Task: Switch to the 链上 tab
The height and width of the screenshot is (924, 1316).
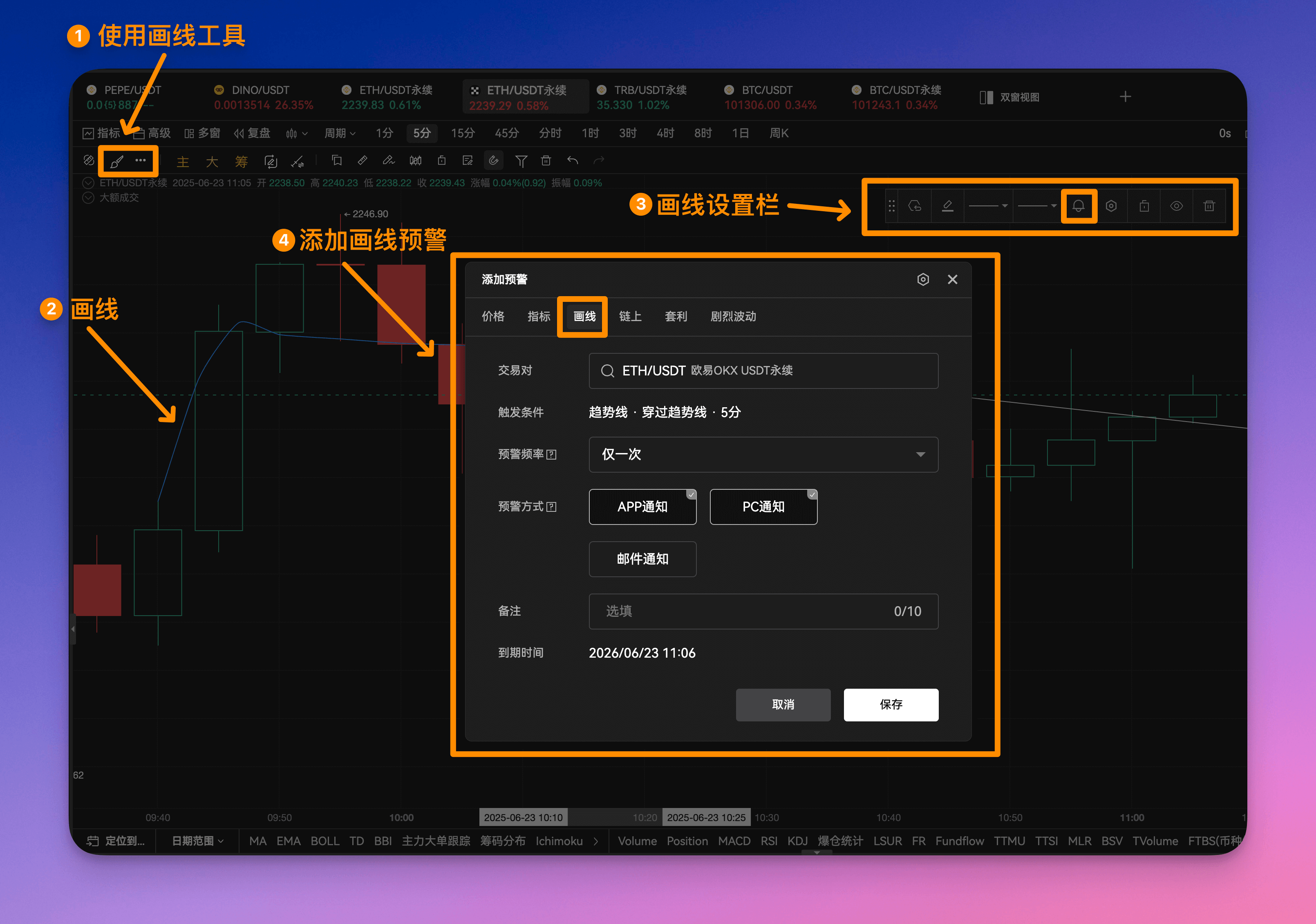Action: (x=630, y=317)
